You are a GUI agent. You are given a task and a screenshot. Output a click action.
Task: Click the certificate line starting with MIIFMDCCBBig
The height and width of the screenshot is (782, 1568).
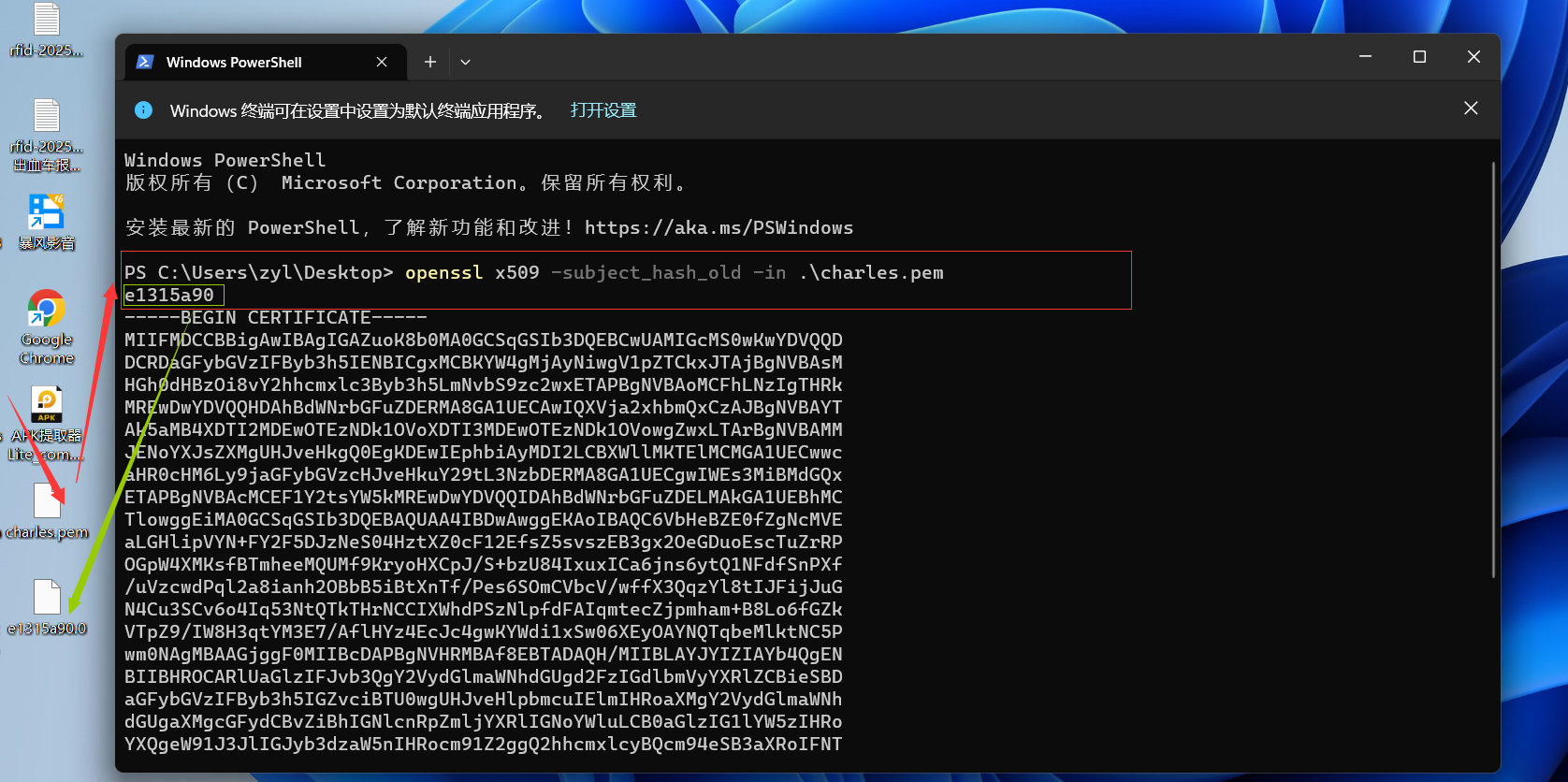tap(484, 340)
